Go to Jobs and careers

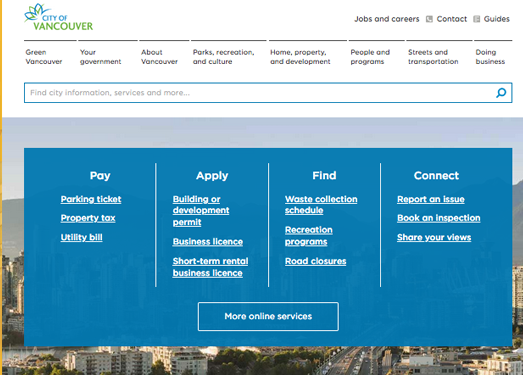387,19
